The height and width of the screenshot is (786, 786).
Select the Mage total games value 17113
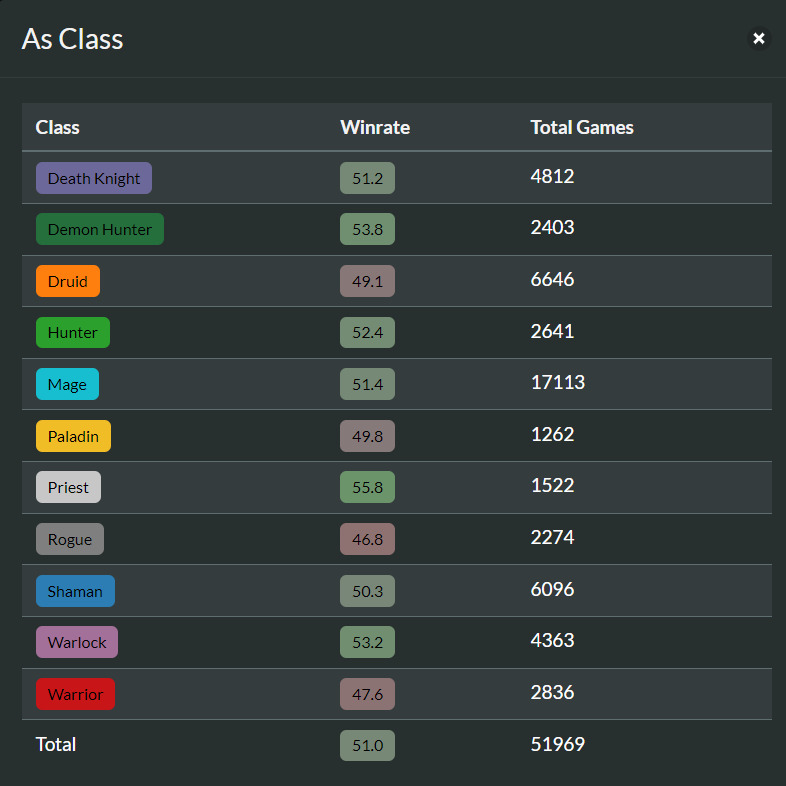coord(557,382)
